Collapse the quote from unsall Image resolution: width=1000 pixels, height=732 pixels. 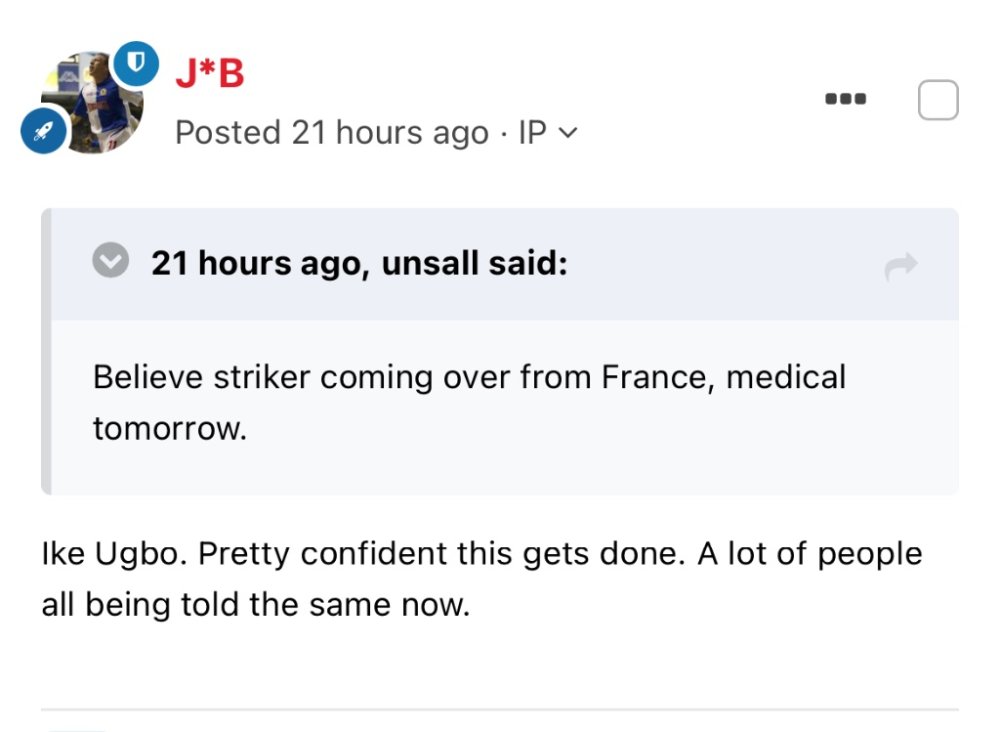111,263
